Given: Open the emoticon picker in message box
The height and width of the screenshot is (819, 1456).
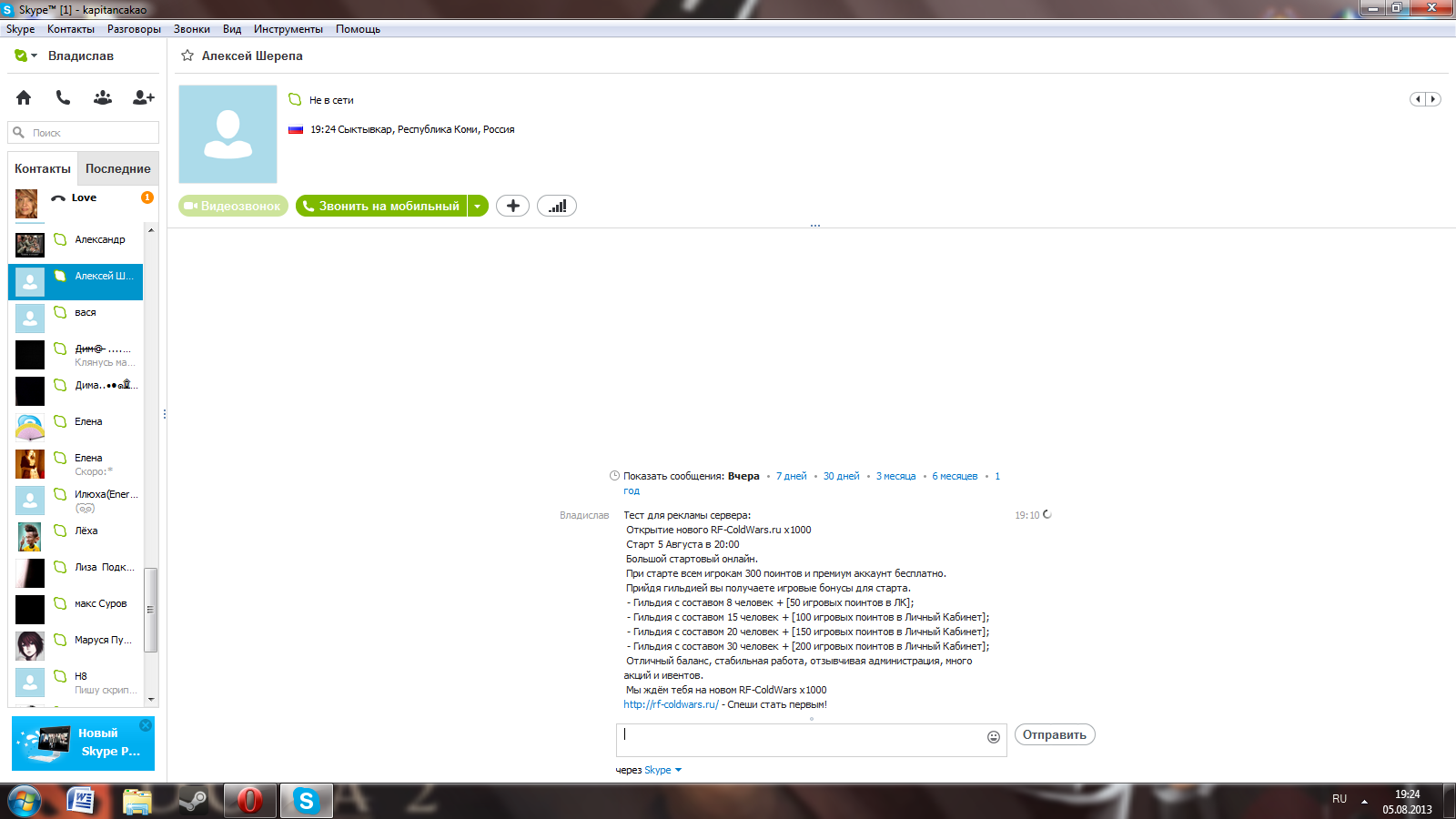Looking at the screenshot, I should tap(994, 737).
